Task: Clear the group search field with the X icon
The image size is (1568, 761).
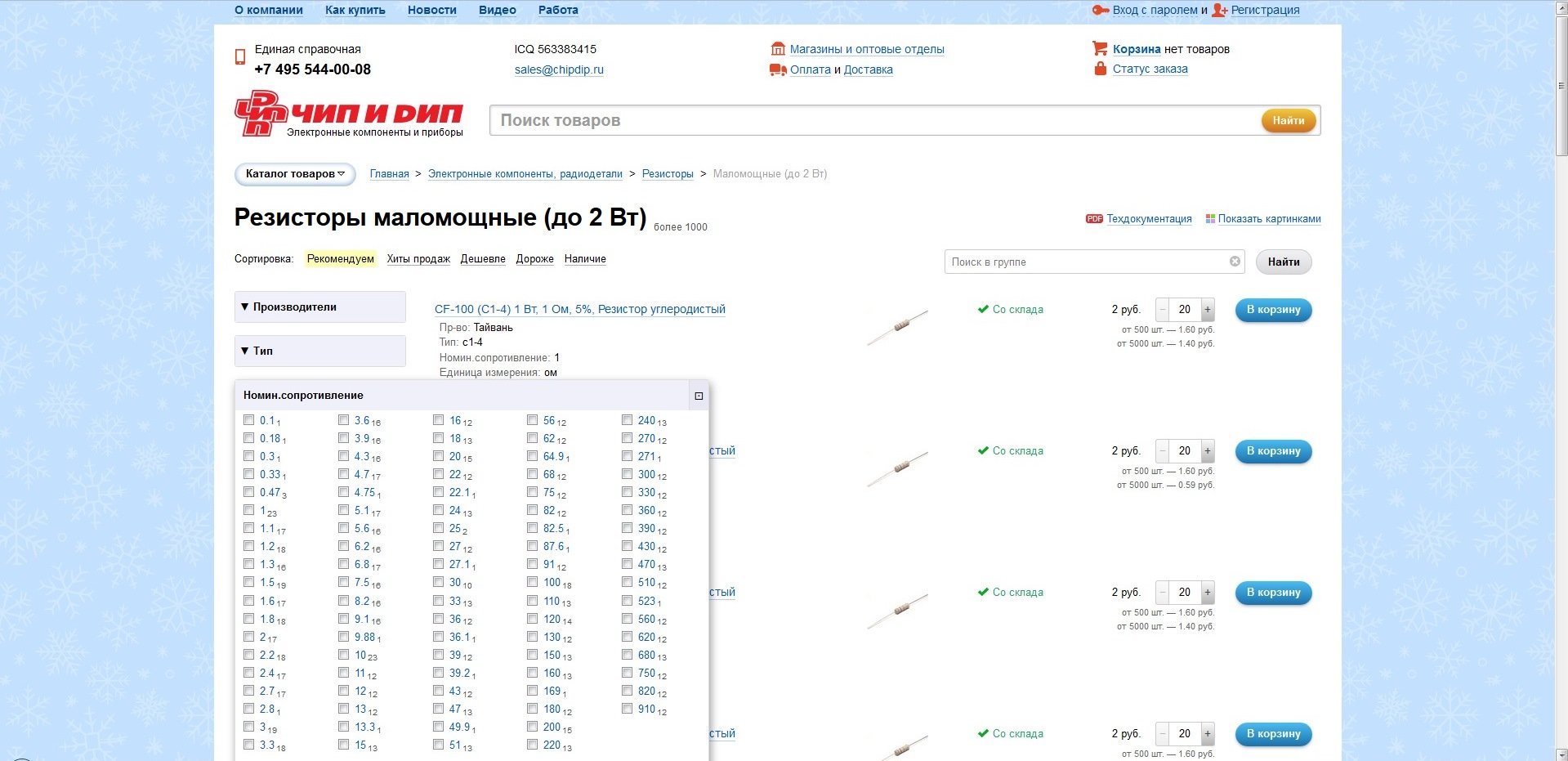Action: pyautogui.click(x=1235, y=262)
